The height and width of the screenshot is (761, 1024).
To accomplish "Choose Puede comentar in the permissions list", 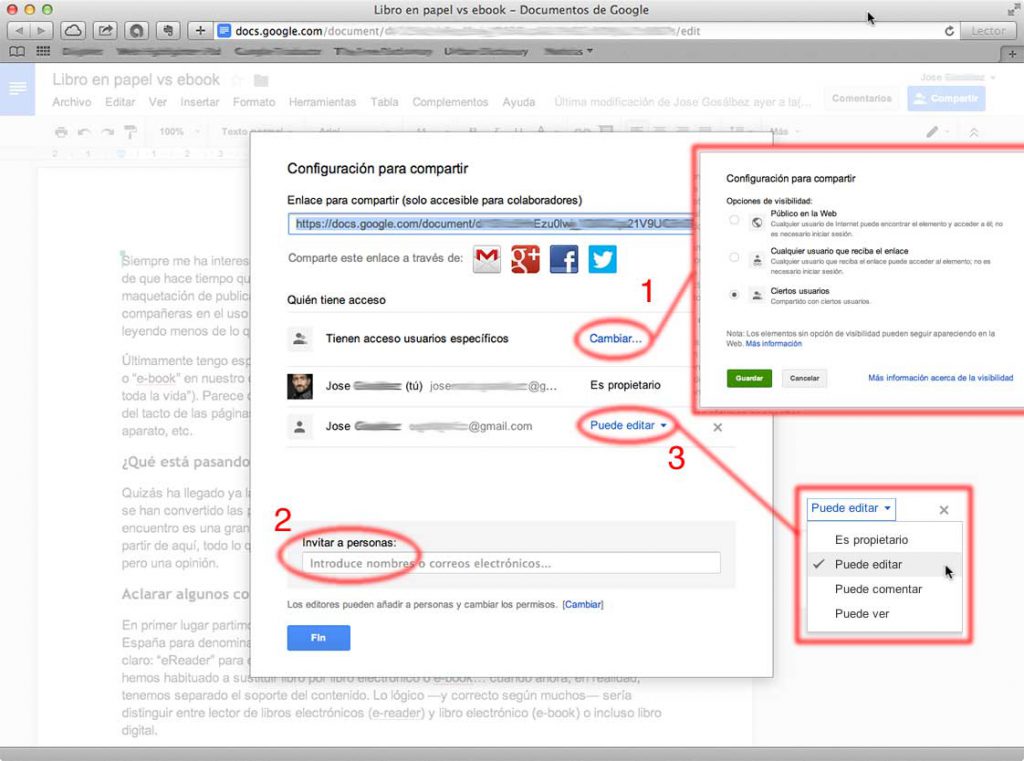I will pos(884,589).
